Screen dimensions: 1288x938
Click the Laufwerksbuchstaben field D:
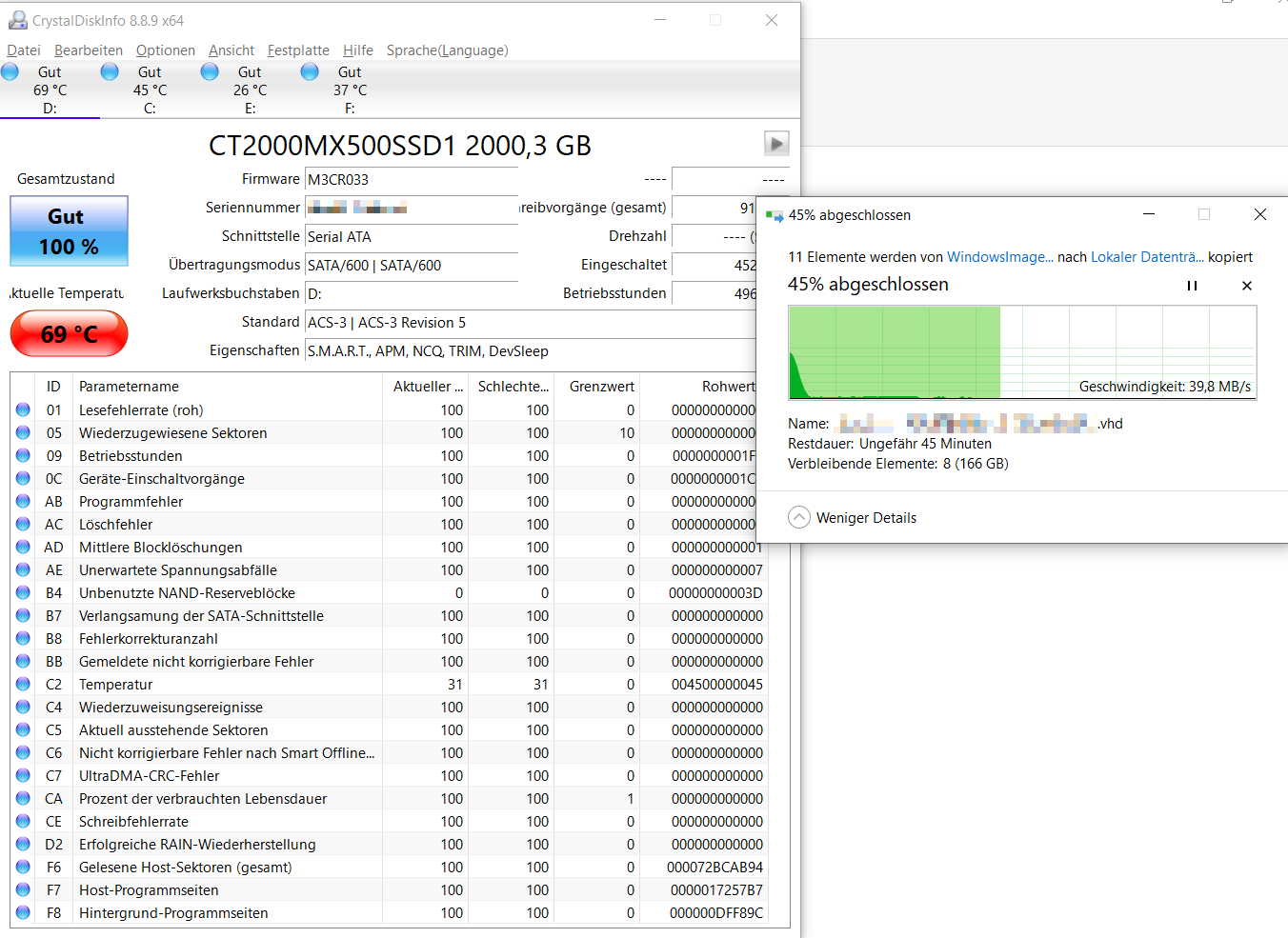[x=411, y=293]
